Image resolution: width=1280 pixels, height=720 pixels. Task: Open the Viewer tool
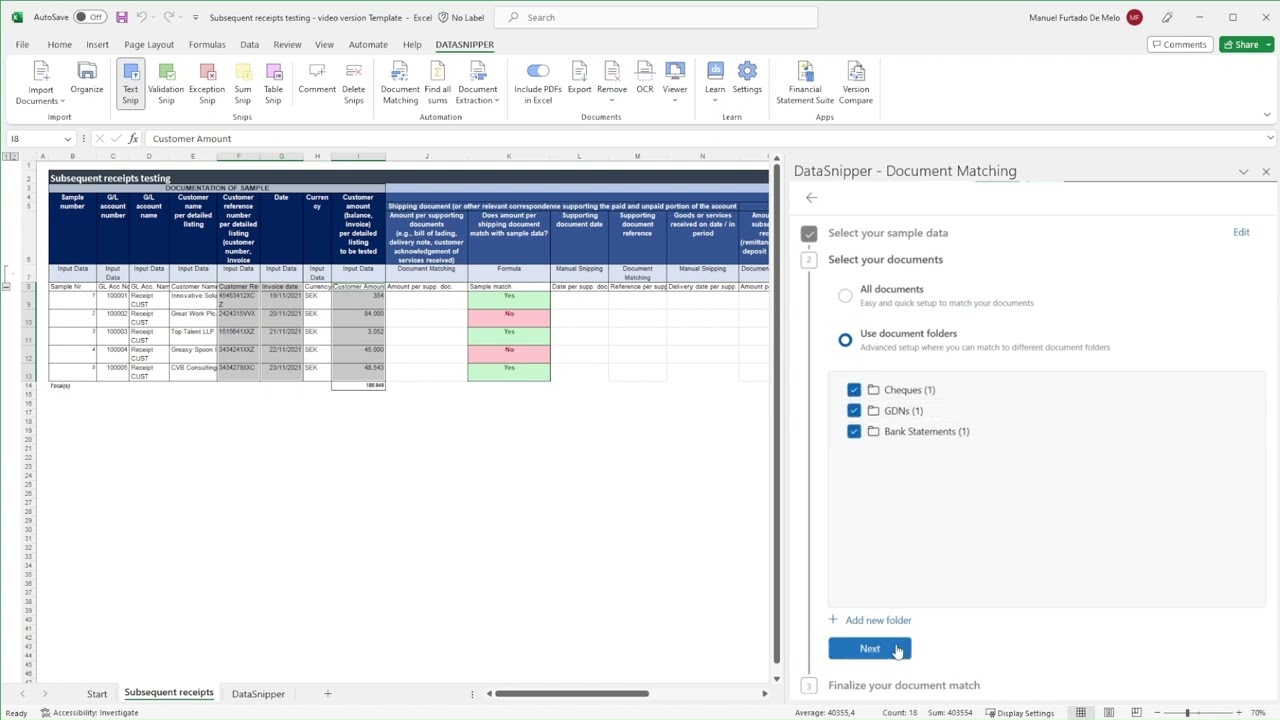pos(675,82)
